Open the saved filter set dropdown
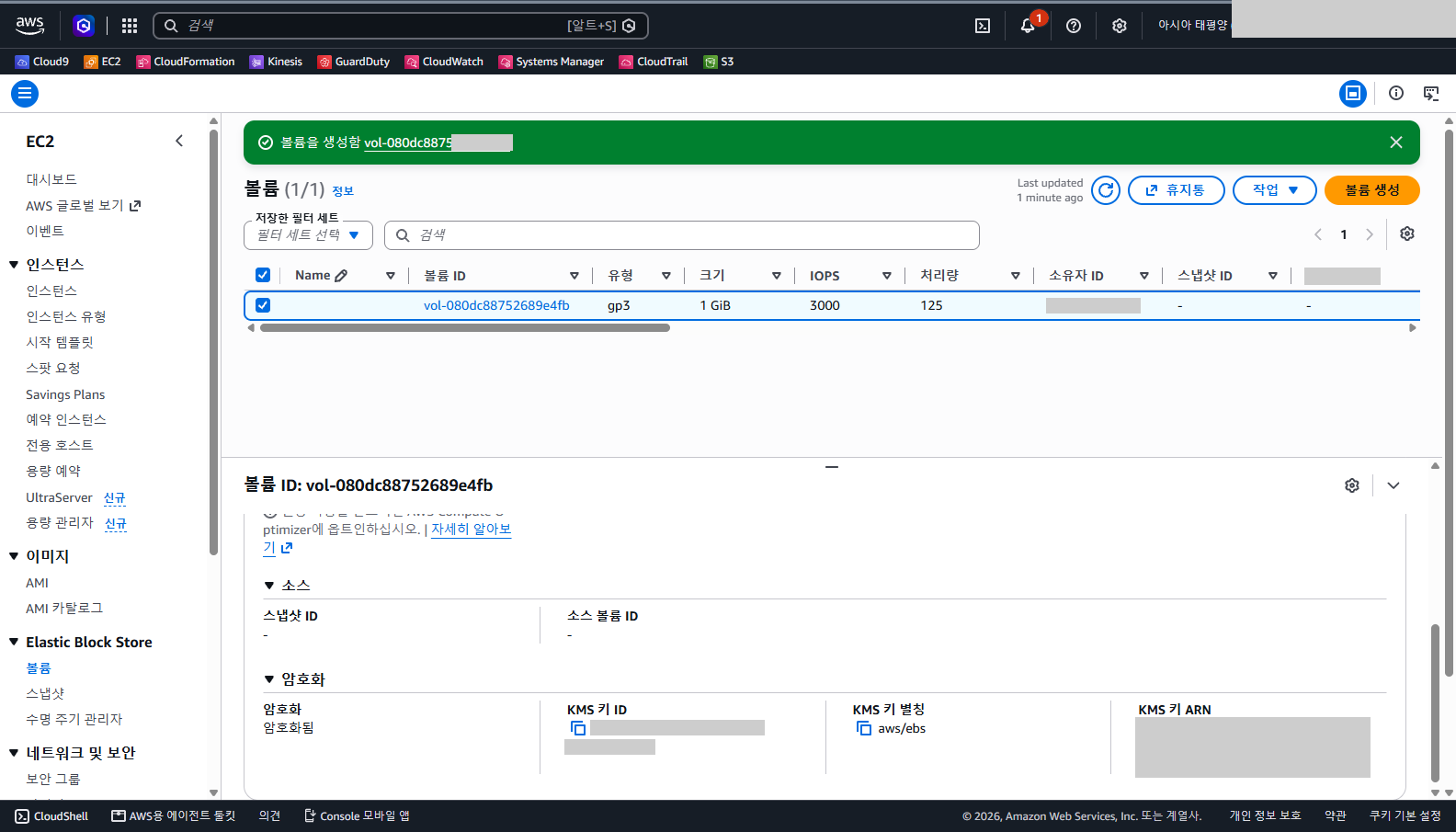The image size is (1456, 832). pyautogui.click(x=308, y=235)
